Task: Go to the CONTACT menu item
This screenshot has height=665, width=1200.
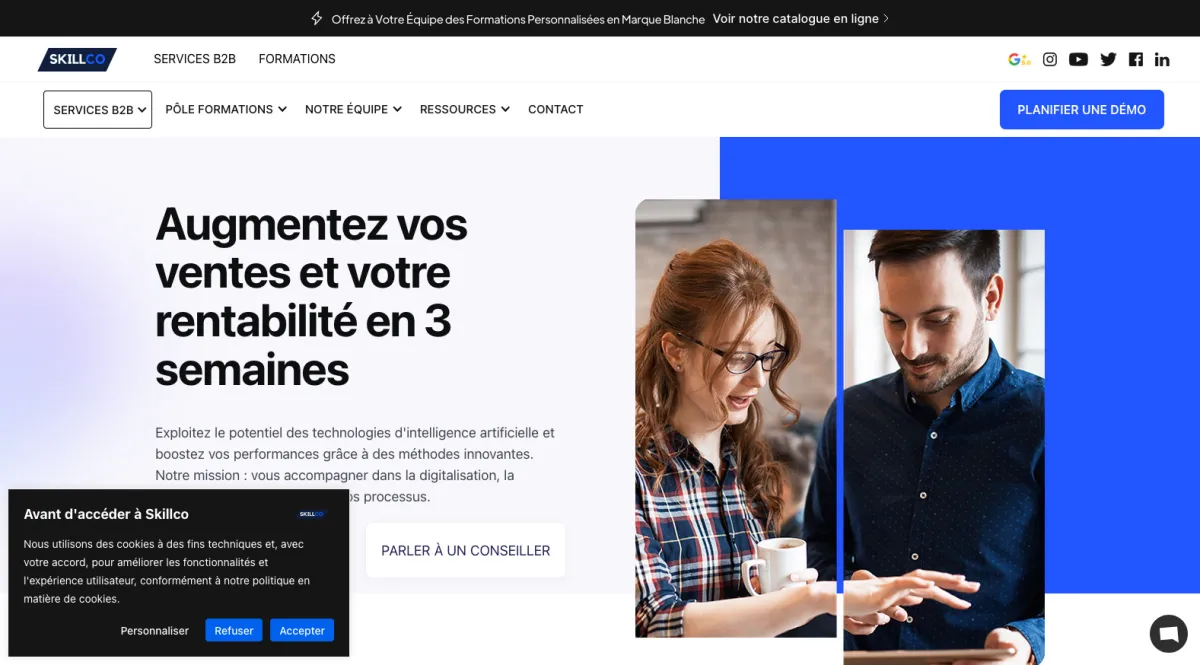Action: click(x=555, y=109)
